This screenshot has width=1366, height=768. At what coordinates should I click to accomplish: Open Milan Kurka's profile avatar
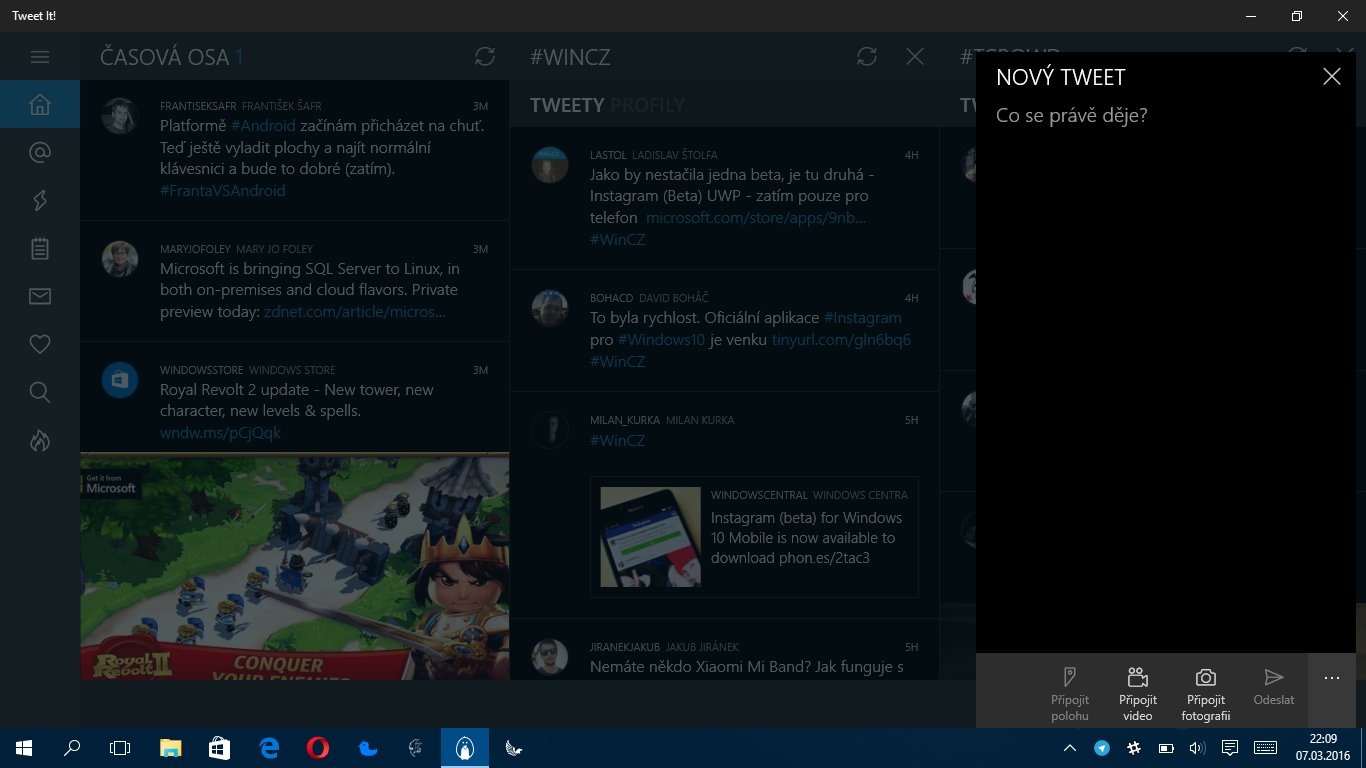pos(550,430)
